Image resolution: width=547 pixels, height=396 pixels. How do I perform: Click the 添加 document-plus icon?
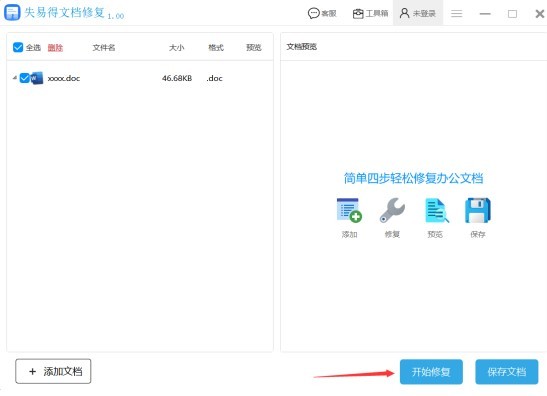pos(349,210)
